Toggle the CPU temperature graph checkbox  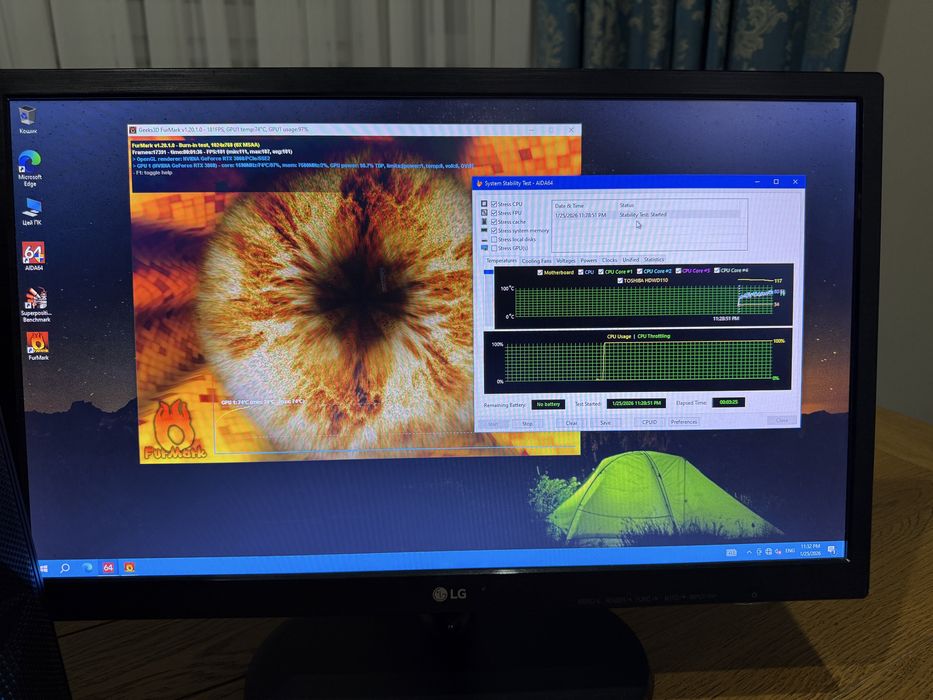click(x=581, y=272)
